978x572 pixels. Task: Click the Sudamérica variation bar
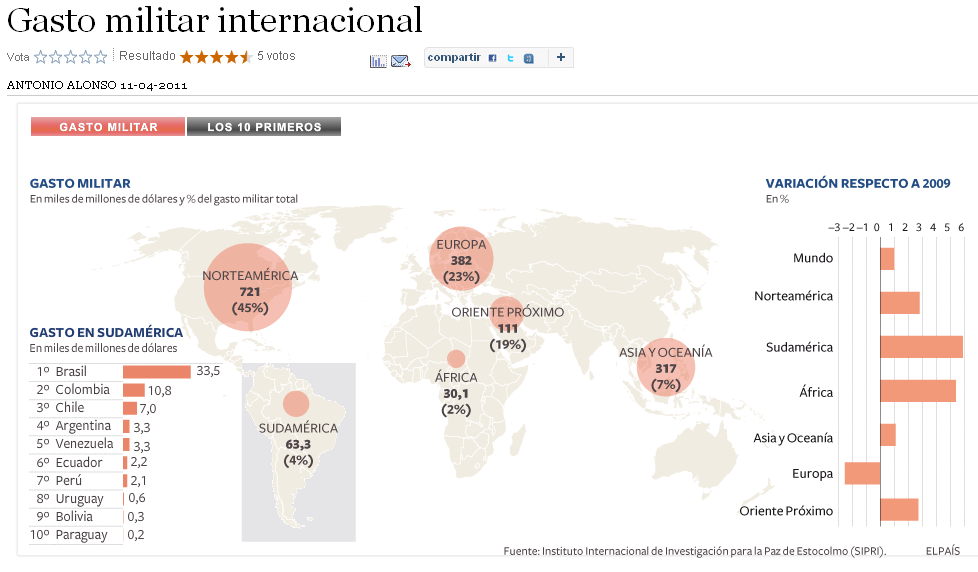(921, 347)
